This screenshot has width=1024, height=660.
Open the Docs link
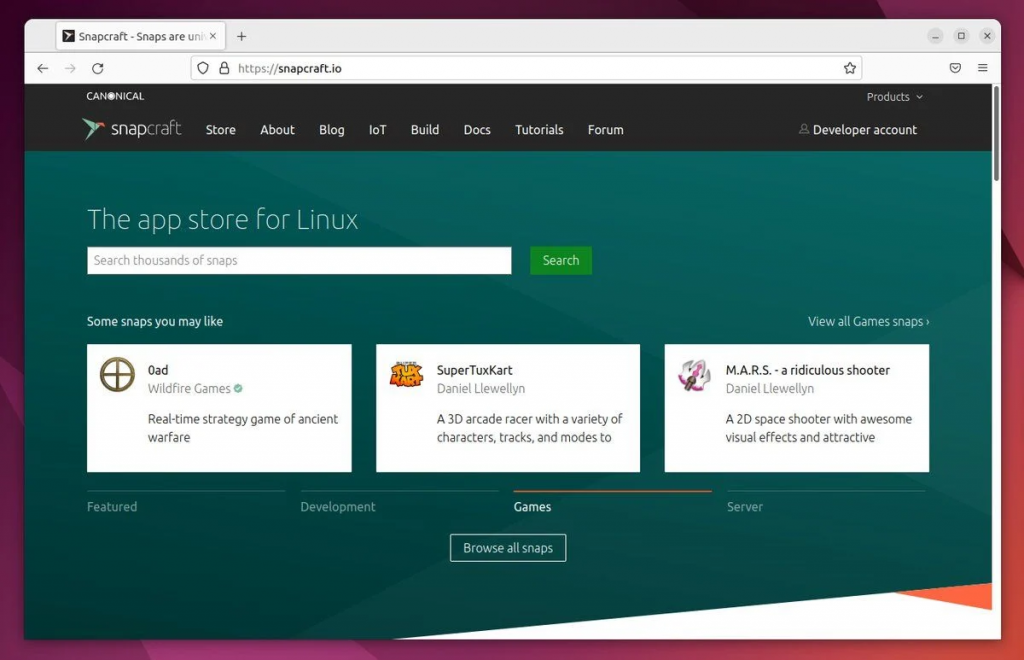tap(477, 130)
